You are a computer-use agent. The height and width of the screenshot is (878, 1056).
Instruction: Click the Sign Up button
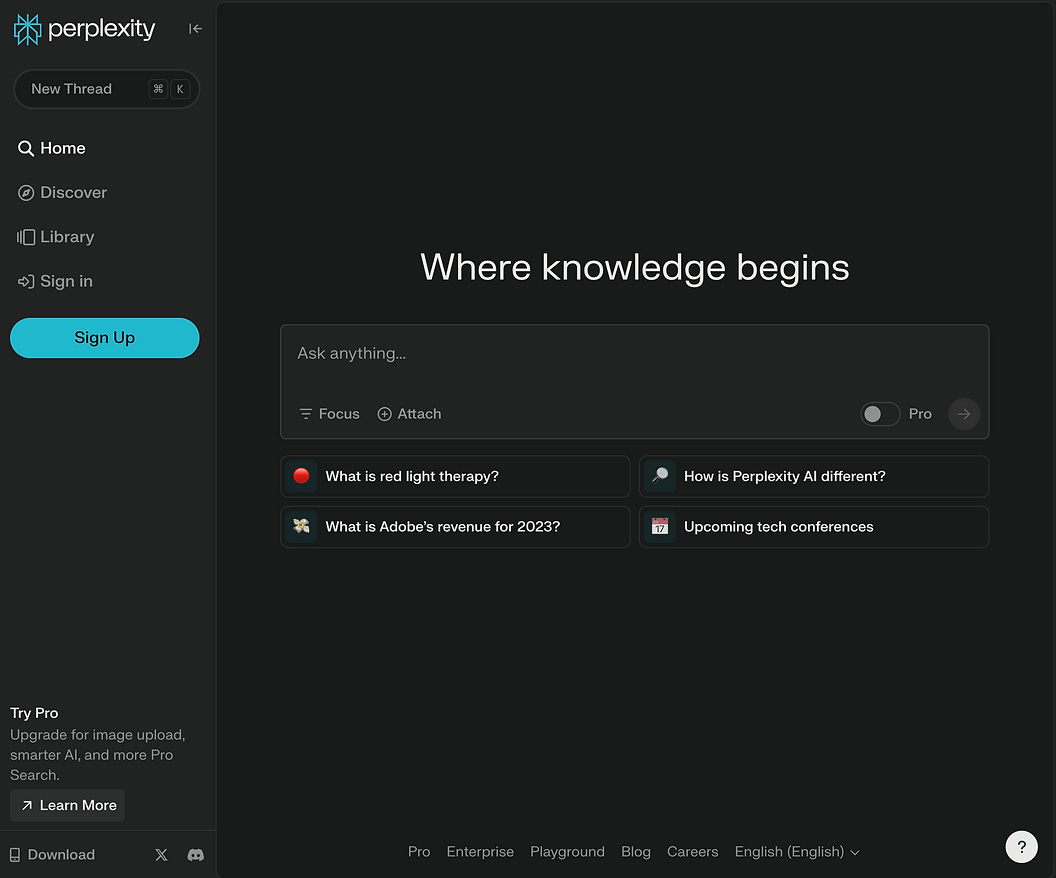[x=104, y=338]
